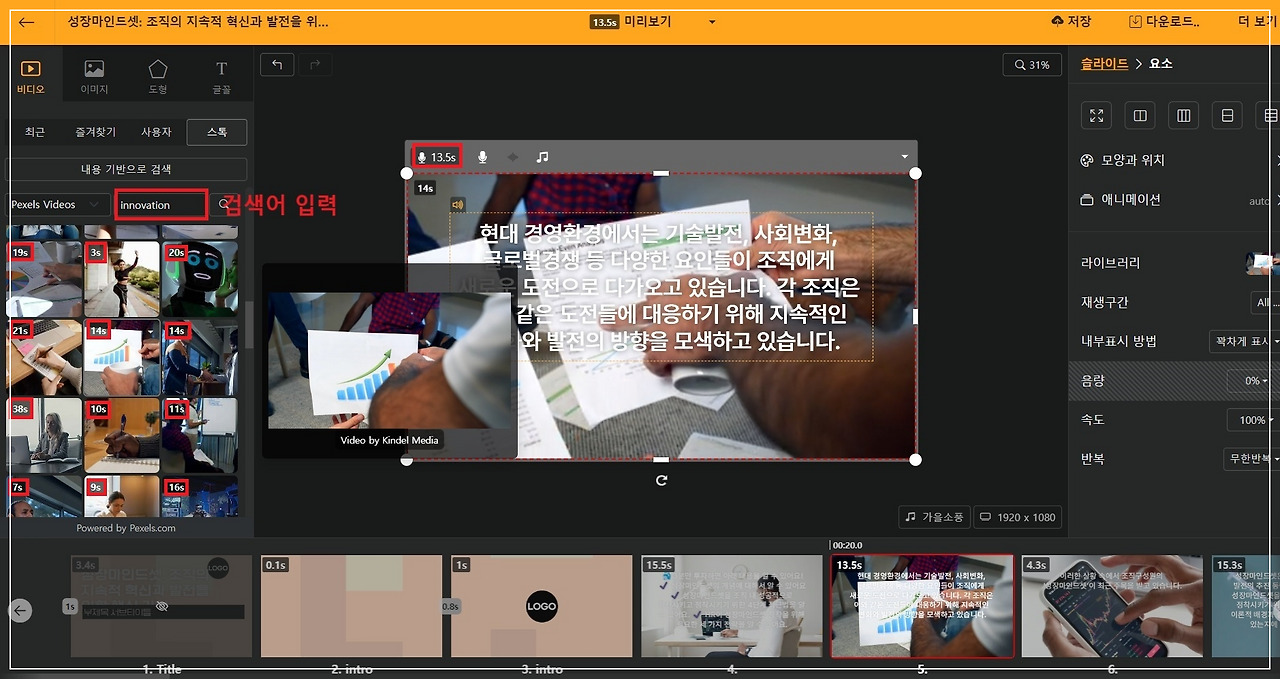This screenshot has width=1280, height=679.
Task: Open the 31% zoom control
Action: [1032, 65]
